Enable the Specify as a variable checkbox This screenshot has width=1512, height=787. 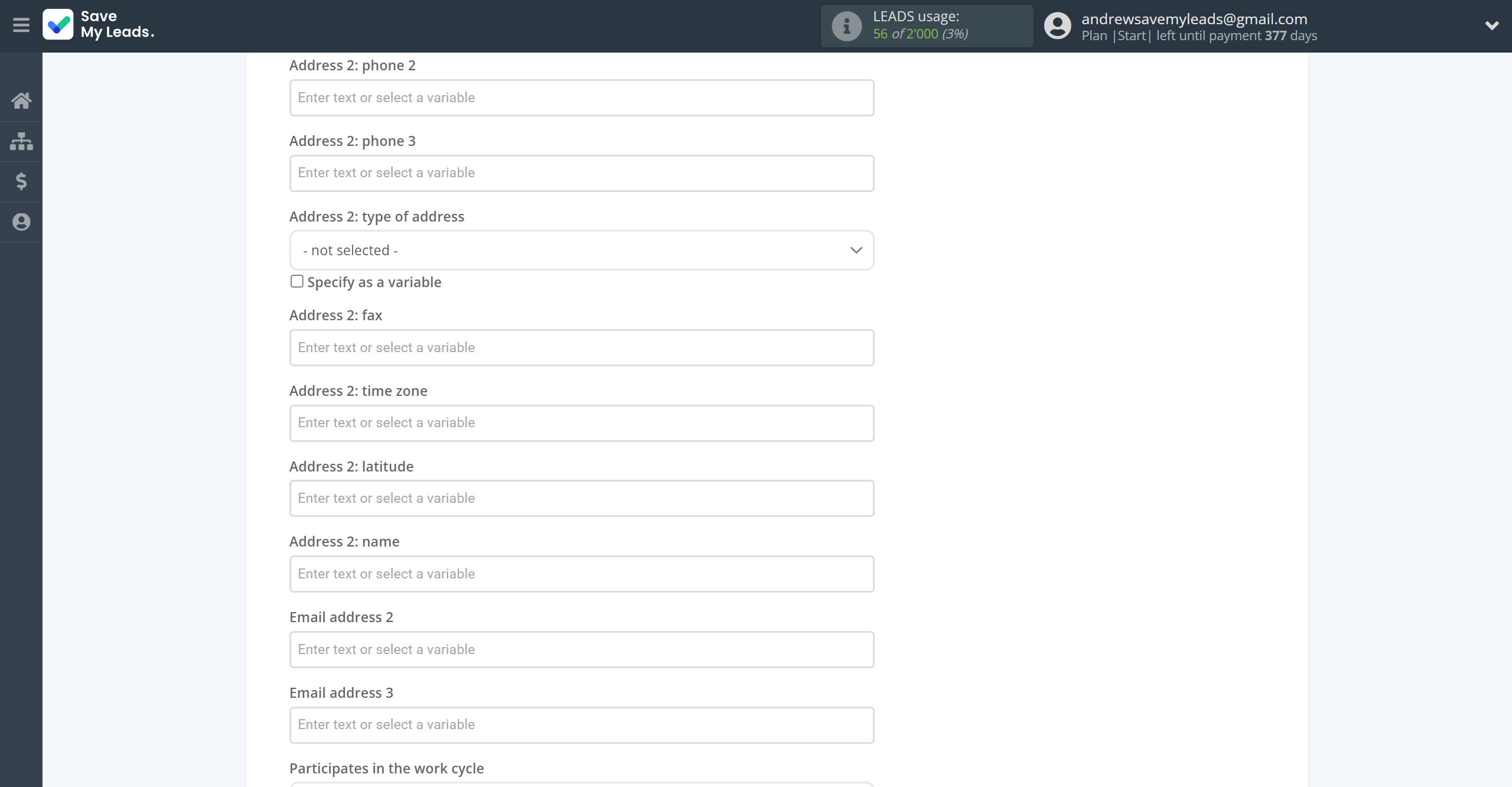(x=296, y=282)
